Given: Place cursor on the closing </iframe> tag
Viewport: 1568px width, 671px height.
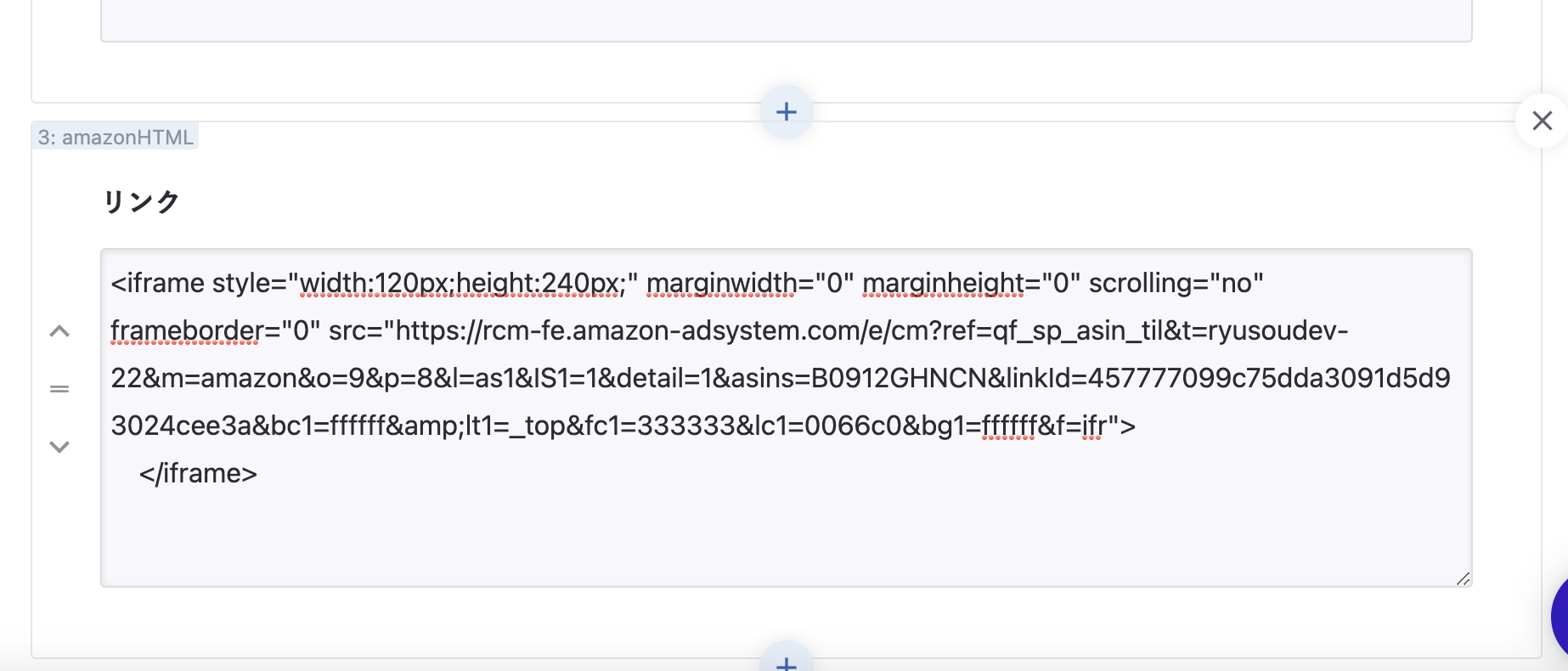Looking at the screenshot, I should pyautogui.click(x=198, y=473).
